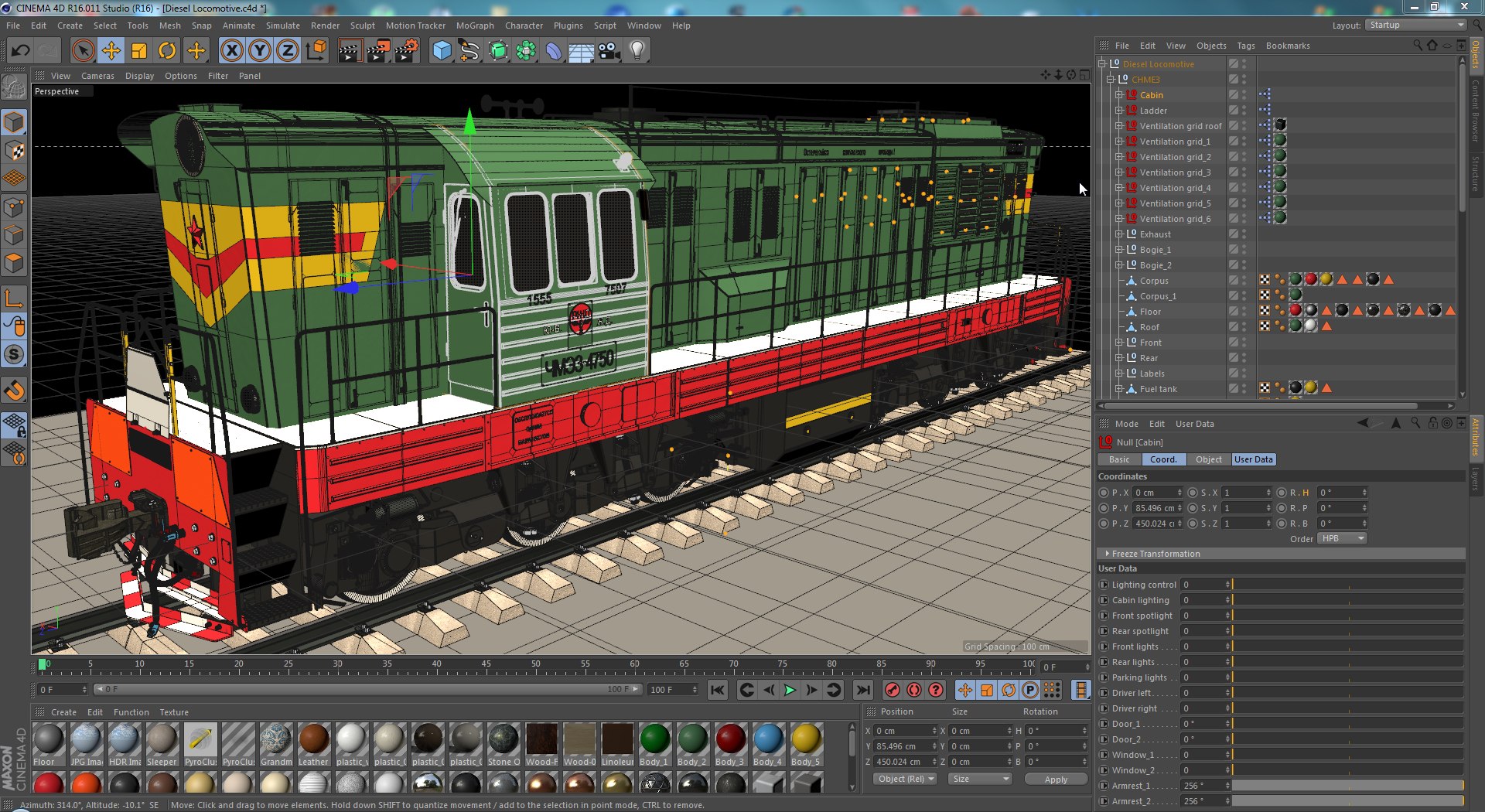Open the rotation Order HPB dropdown
This screenshot has height=812, width=1485.
point(1342,538)
